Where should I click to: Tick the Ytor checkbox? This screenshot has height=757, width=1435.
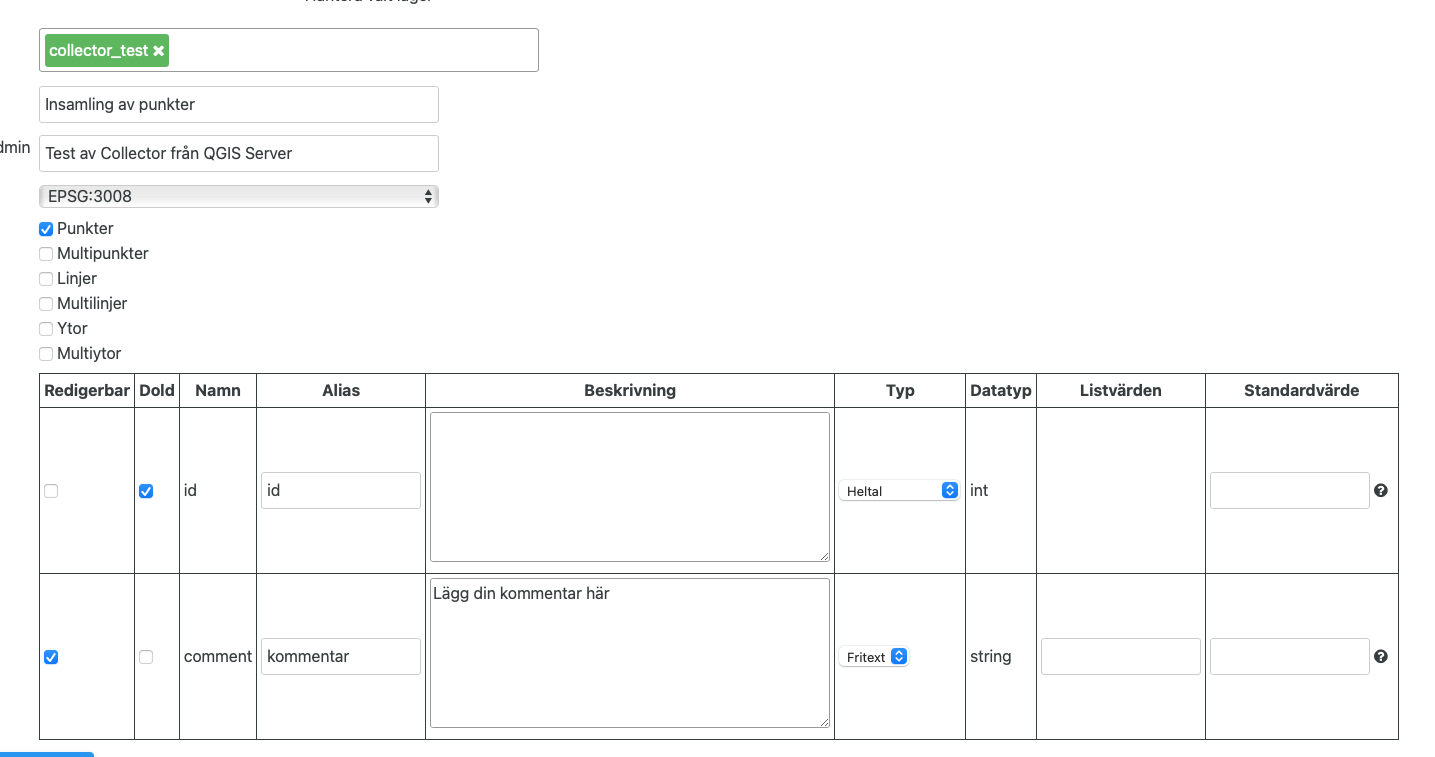coord(46,329)
